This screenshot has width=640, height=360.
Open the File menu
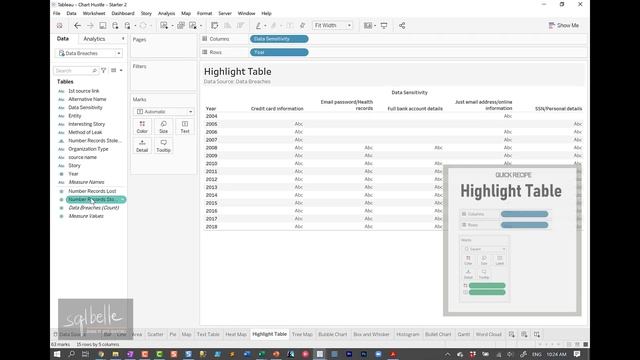pos(56,13)
